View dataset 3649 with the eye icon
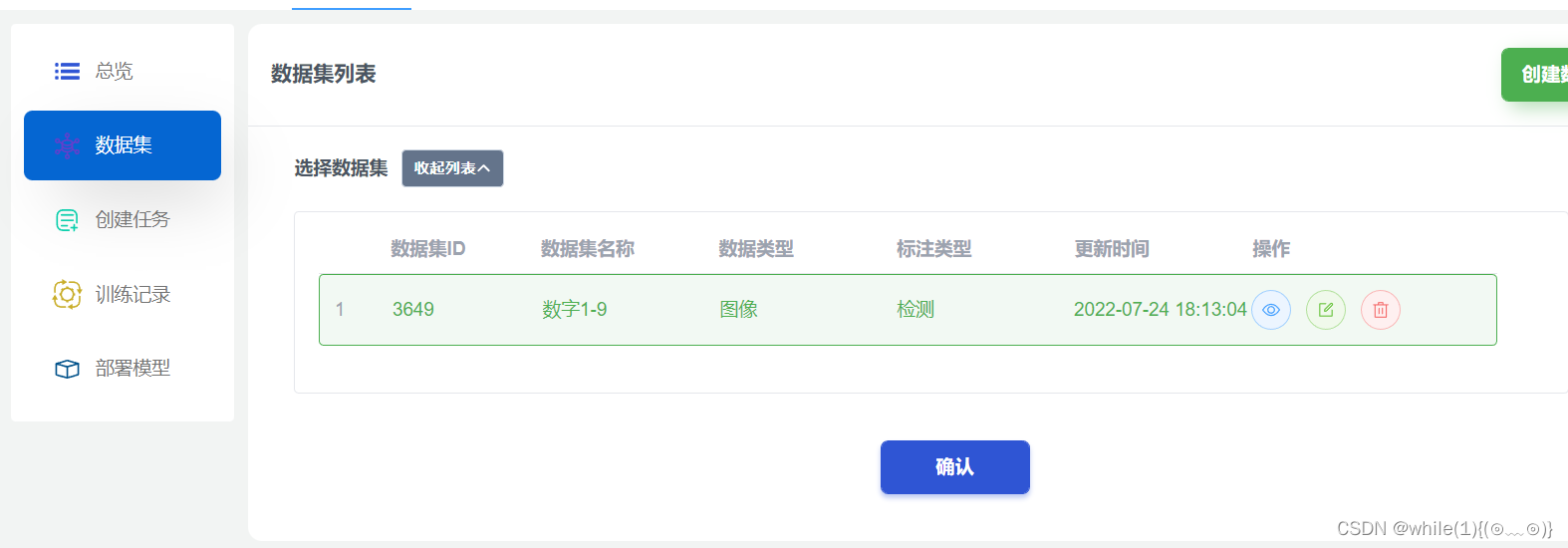Screen dimensions: 1568x548 (x=1271, y=310)
